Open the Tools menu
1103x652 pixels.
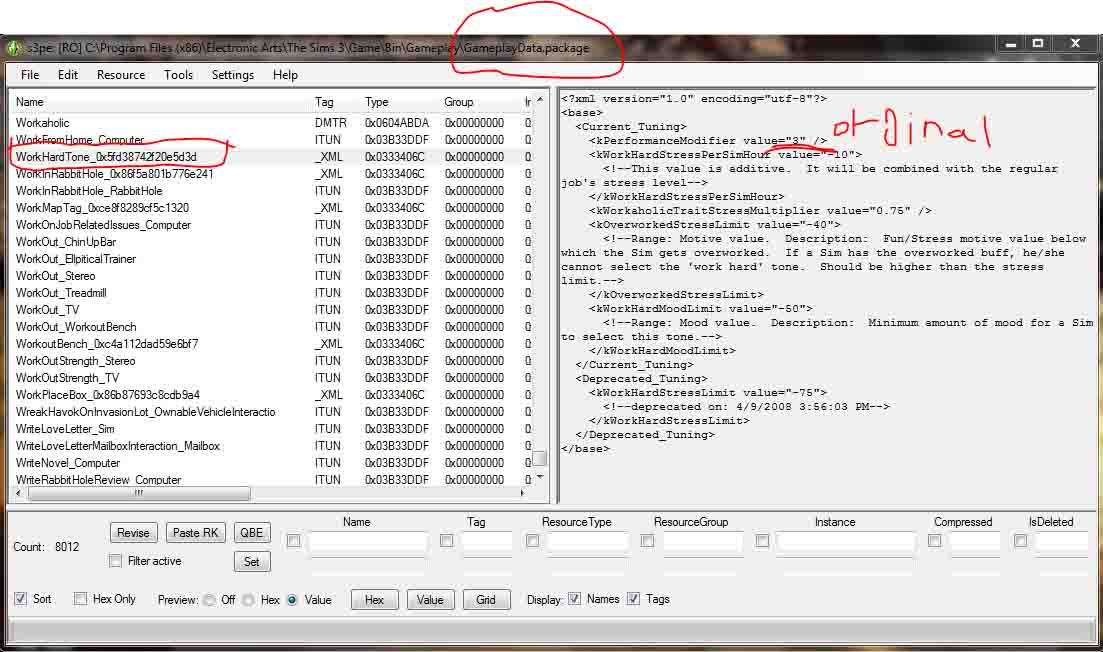coord(178,75)
